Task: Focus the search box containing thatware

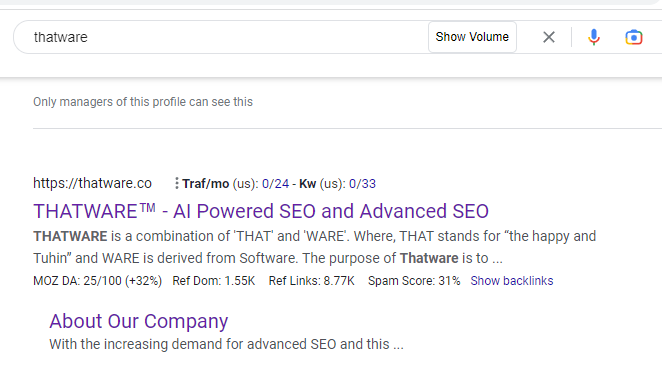Action: tap(220, 37)
